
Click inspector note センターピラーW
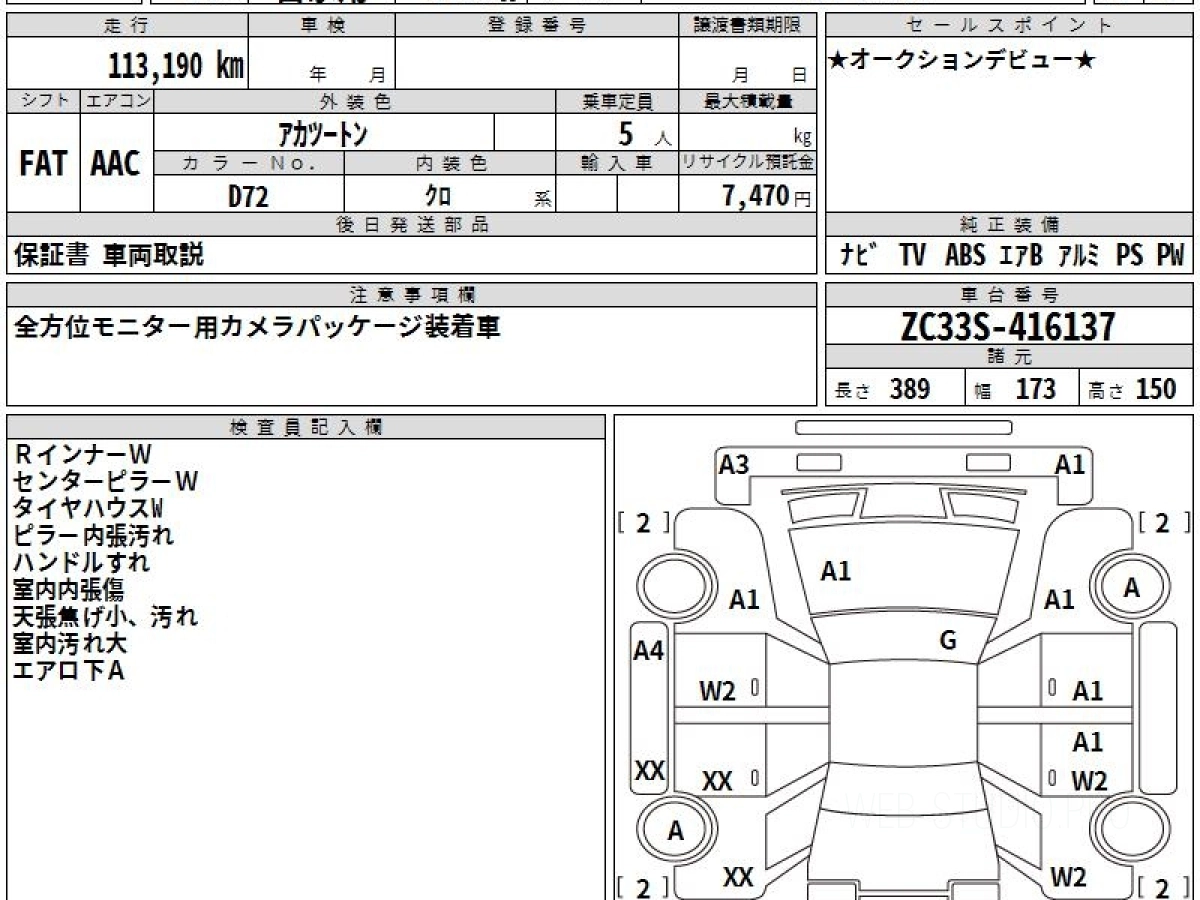(106, 481)
